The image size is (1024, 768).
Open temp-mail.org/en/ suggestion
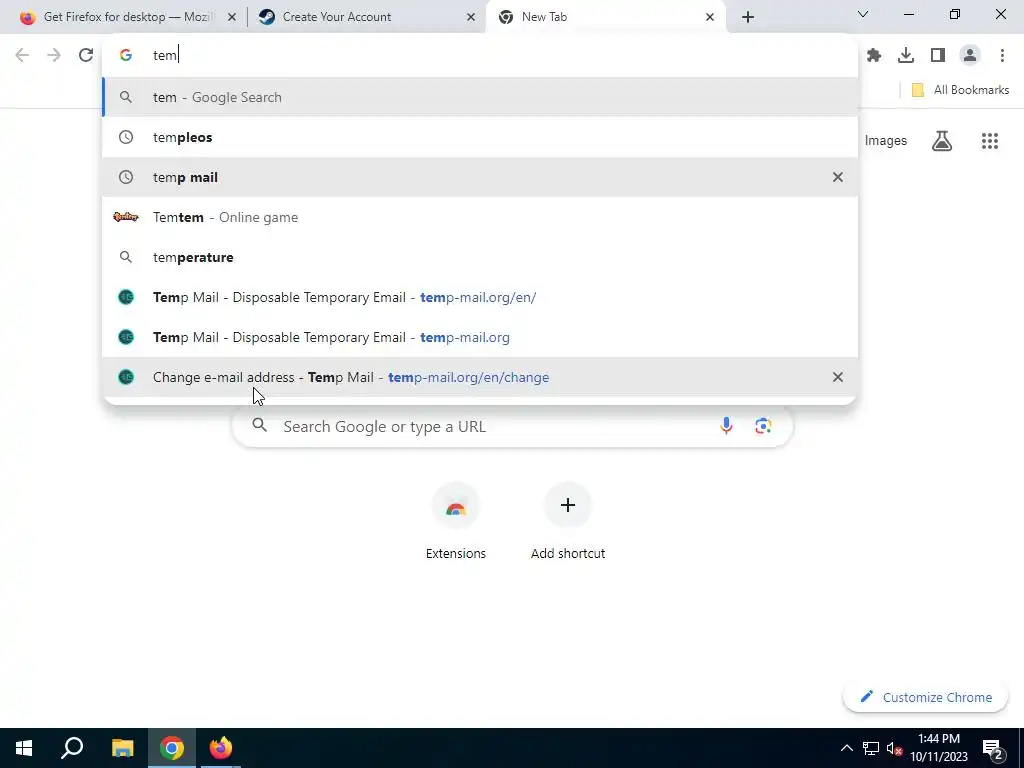tap(480, 297)
